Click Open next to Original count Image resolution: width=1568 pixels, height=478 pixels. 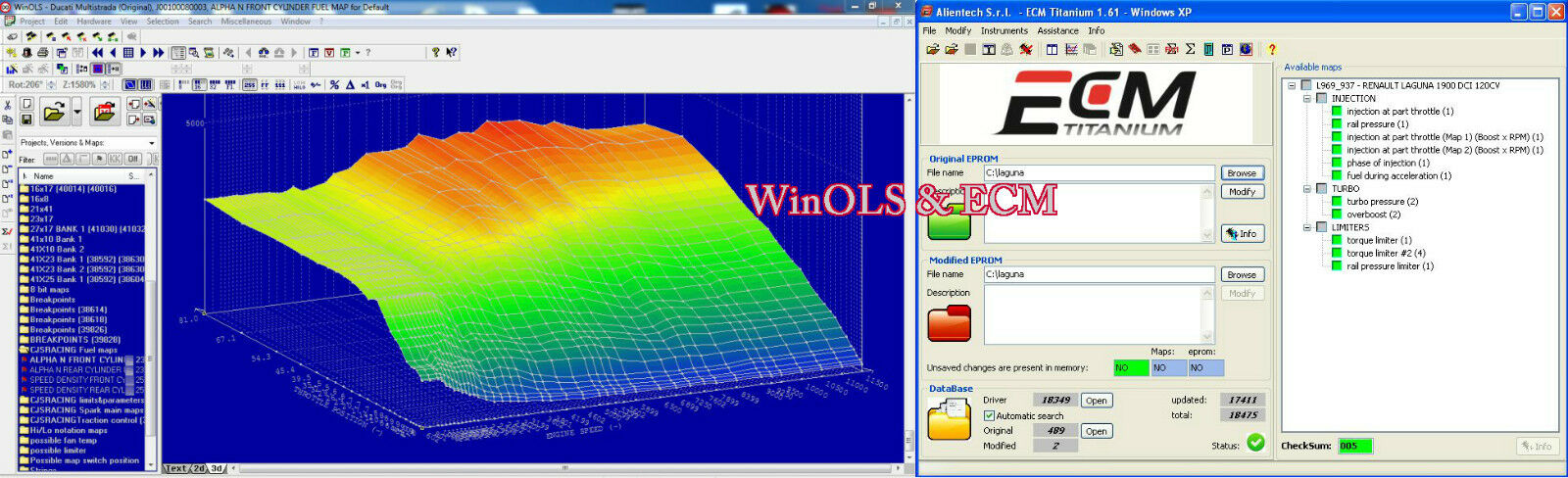point(1097,431)
